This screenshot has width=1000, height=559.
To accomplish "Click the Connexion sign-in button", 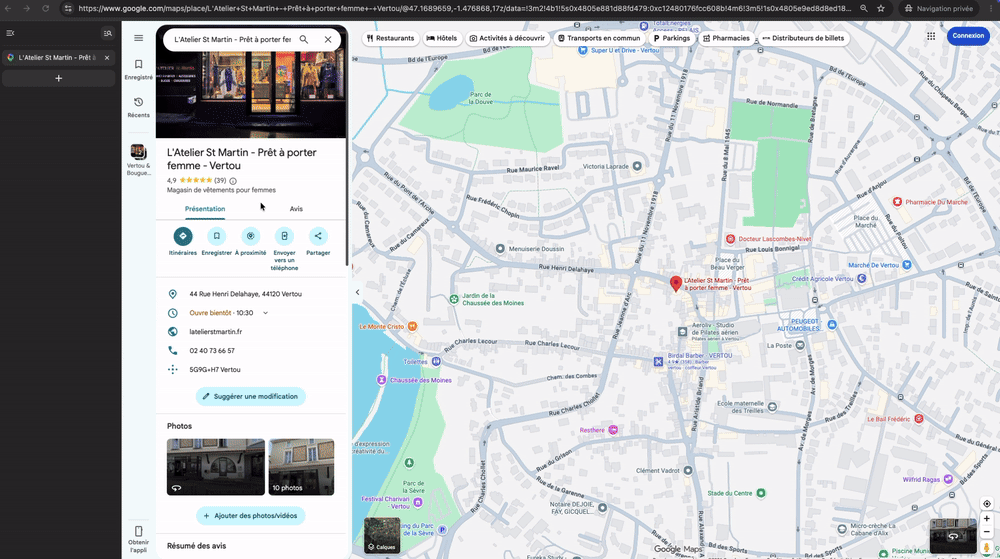I will (968, 36).
